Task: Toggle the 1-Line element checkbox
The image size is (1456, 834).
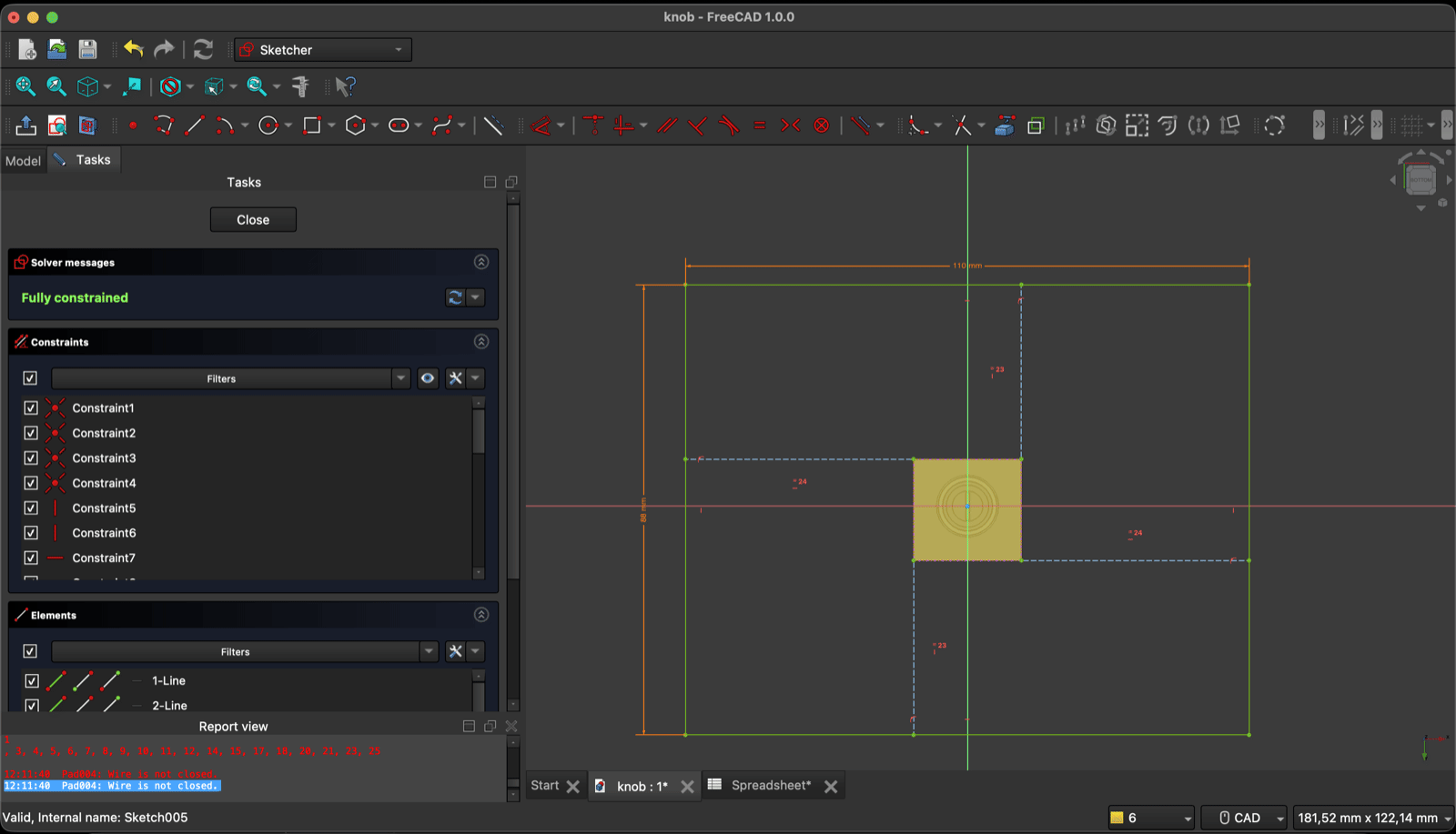Action: 32,680
